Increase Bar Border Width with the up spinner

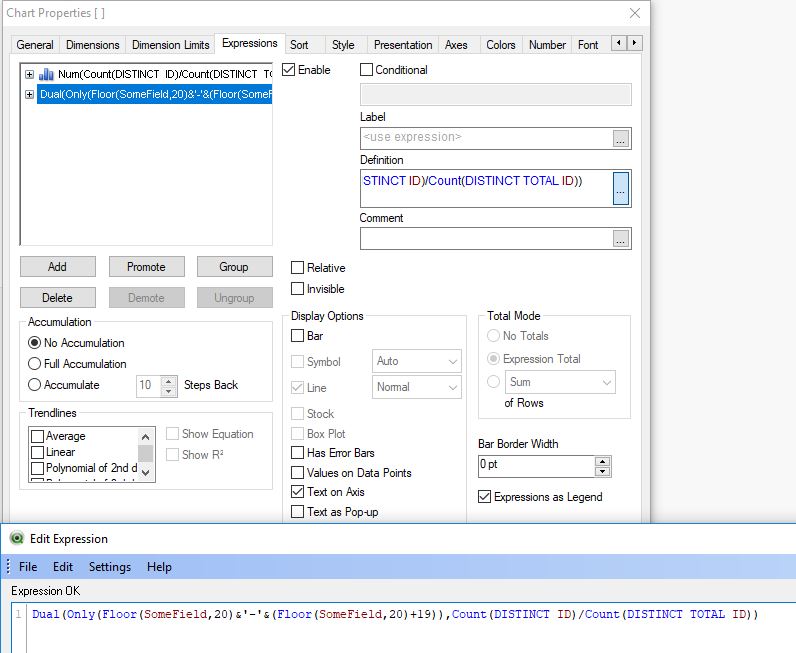point(602,461)
